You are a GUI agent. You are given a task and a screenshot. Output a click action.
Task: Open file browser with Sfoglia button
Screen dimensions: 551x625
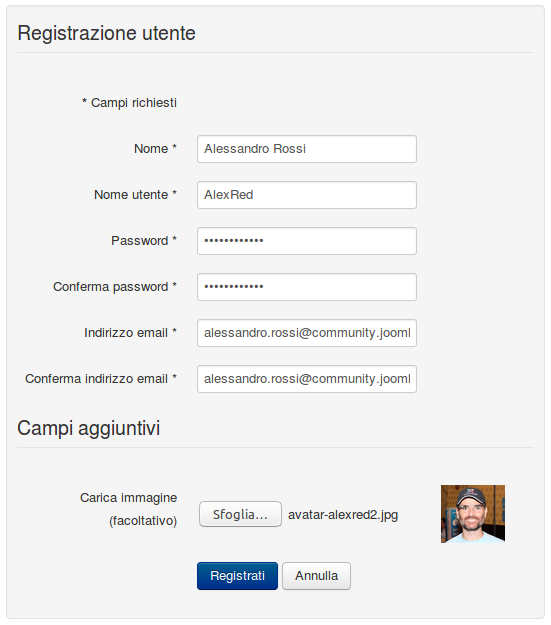(240, 514)
